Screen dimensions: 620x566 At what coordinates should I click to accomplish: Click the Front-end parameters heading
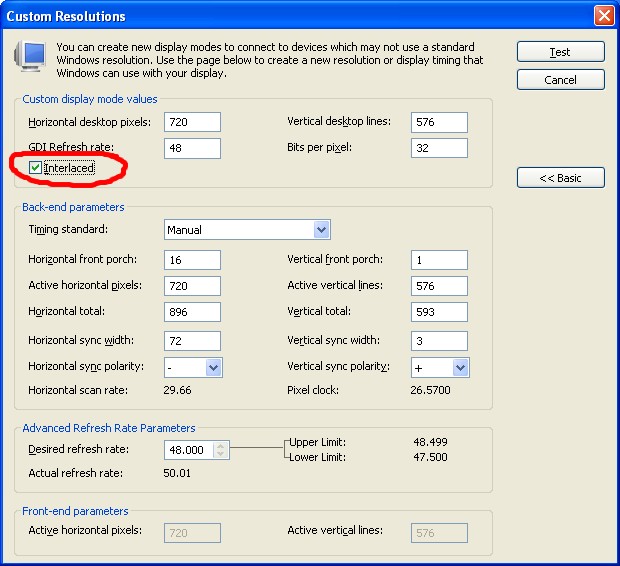pos(75,511)
